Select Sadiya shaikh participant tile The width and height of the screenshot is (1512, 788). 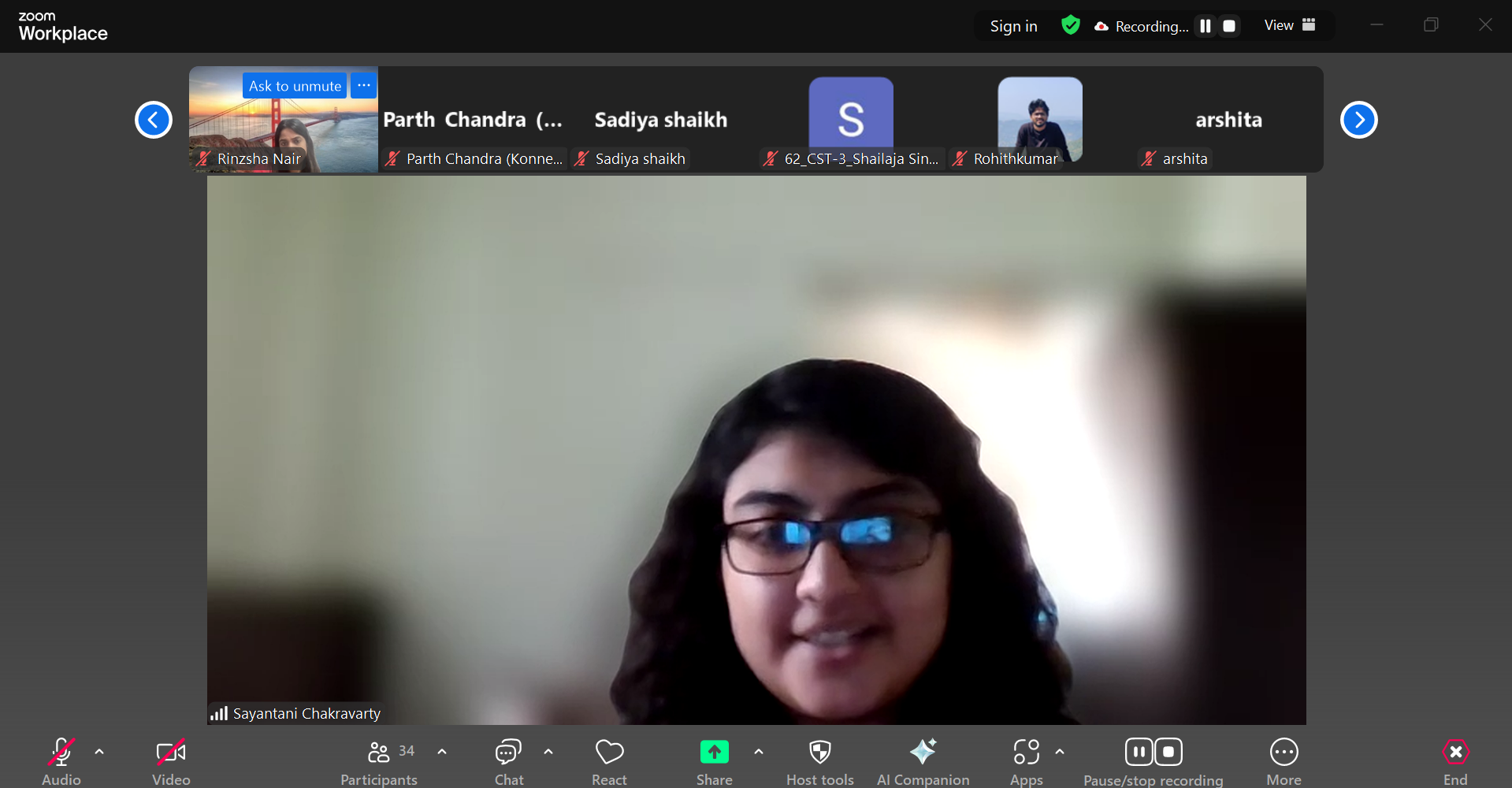click(662, 120)
